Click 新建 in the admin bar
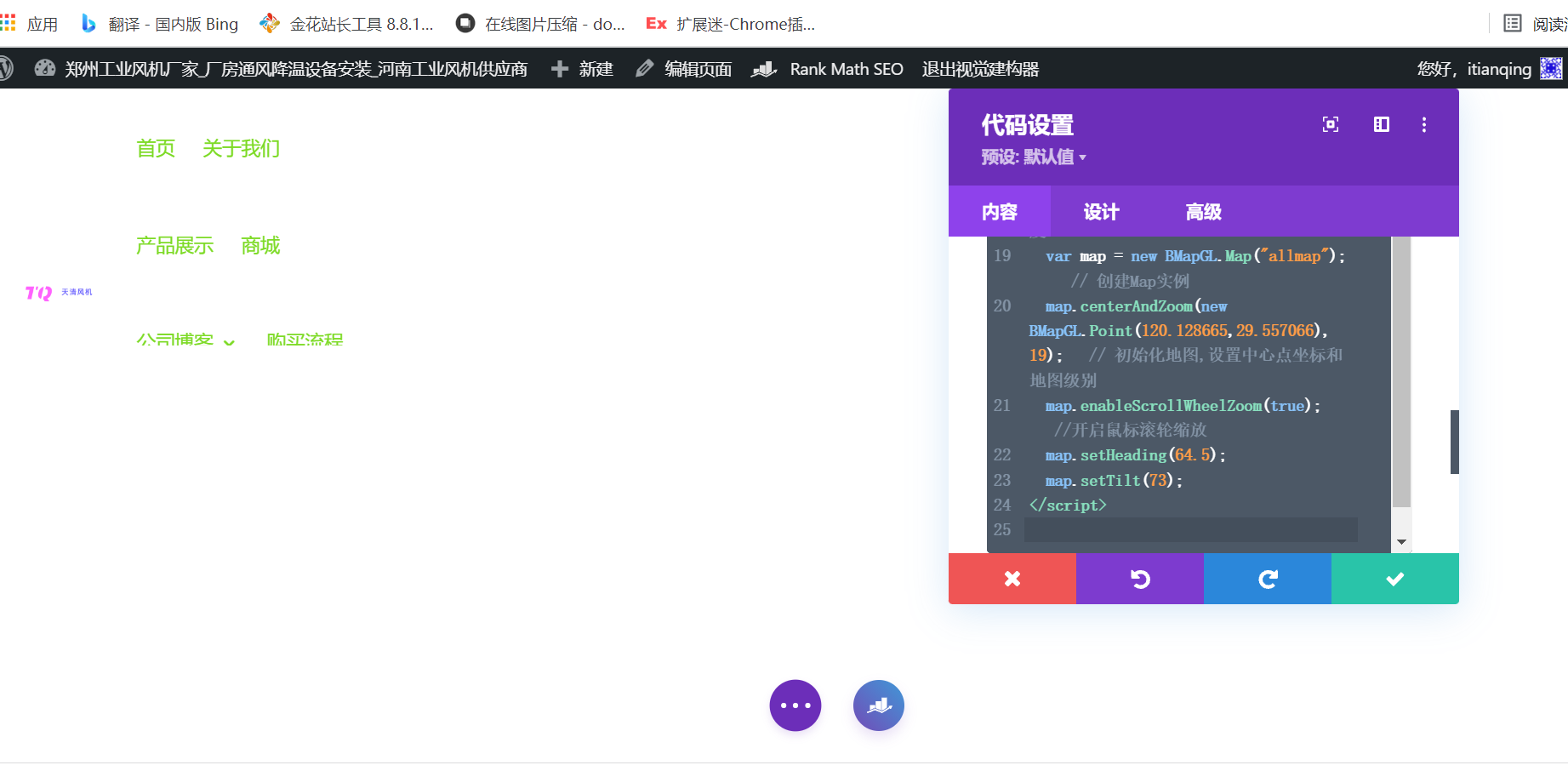 [596, 69]
